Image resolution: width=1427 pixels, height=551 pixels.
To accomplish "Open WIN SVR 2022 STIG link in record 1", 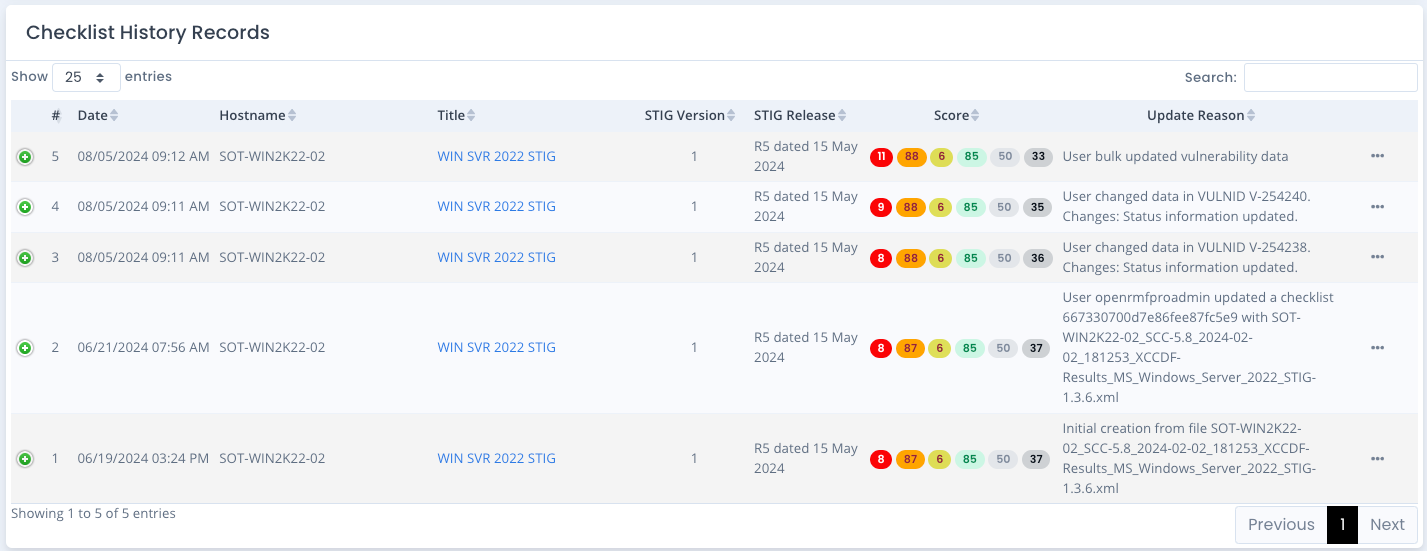I will pos(496,458).
